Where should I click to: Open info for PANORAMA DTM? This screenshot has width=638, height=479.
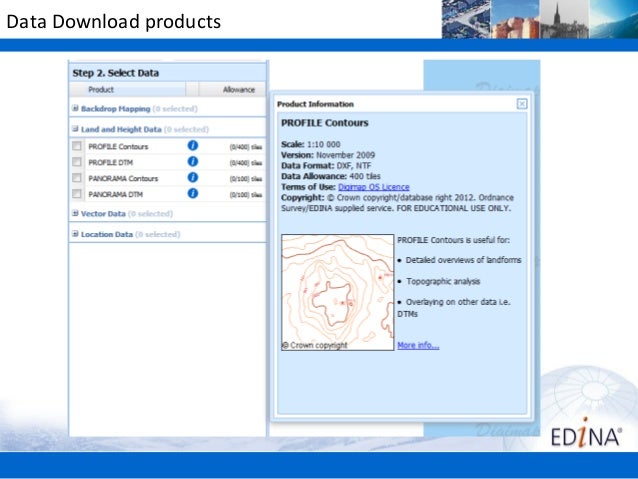193,193
